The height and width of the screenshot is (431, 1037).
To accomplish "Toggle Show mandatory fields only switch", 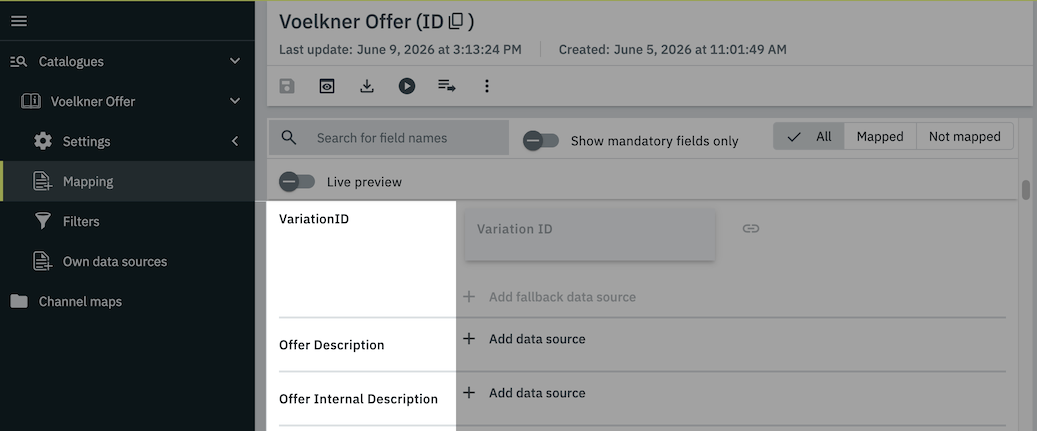I will click(x=541, y=140).
